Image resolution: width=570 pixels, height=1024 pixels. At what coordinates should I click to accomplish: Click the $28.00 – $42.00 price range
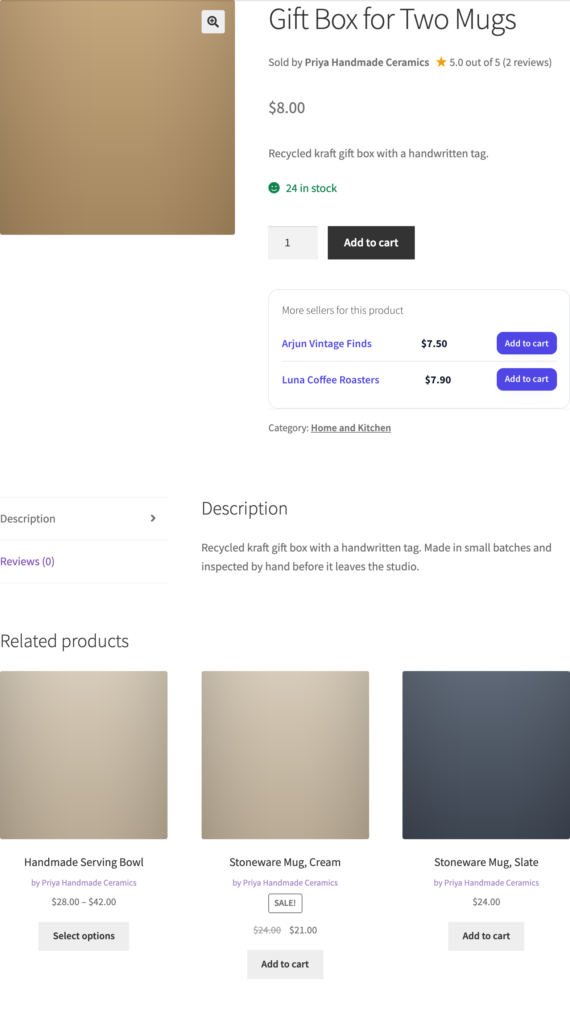(84, 902)
